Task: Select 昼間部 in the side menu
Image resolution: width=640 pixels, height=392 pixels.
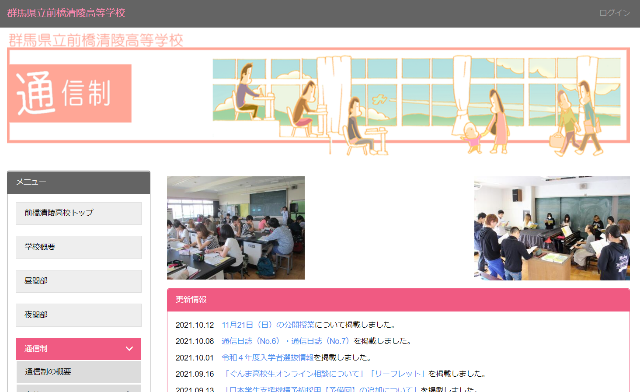Action: tap(79, 281)
